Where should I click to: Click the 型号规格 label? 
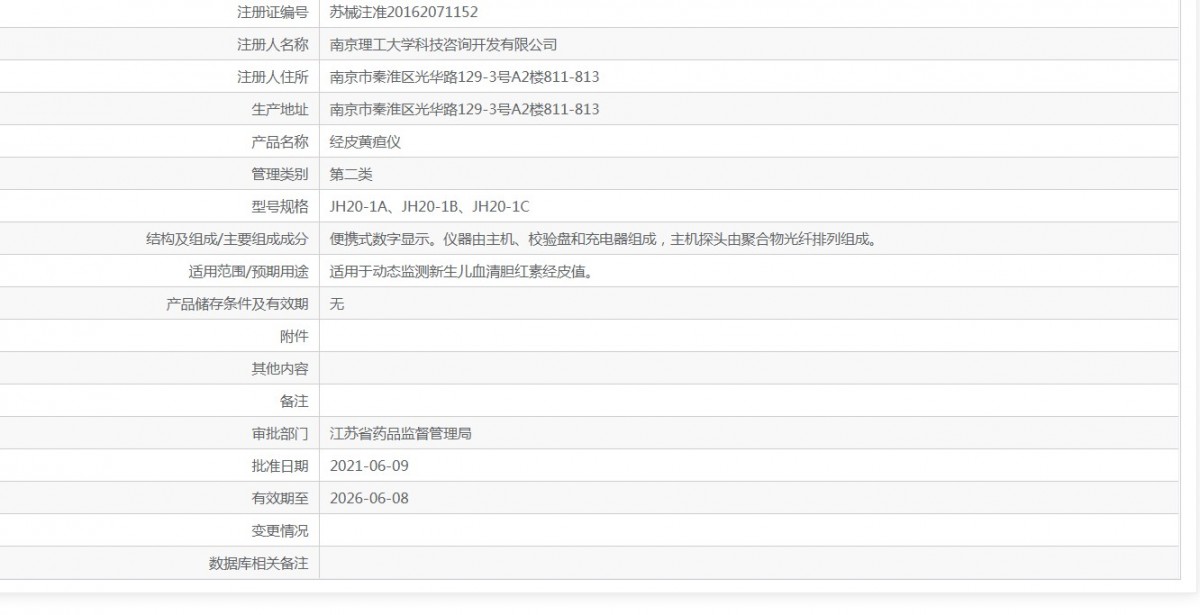pyautogui.click(x=280, y=207)
